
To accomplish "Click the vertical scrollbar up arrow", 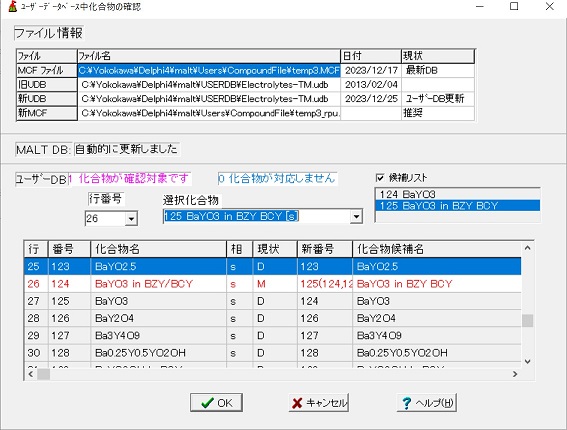I will point(528,248).
